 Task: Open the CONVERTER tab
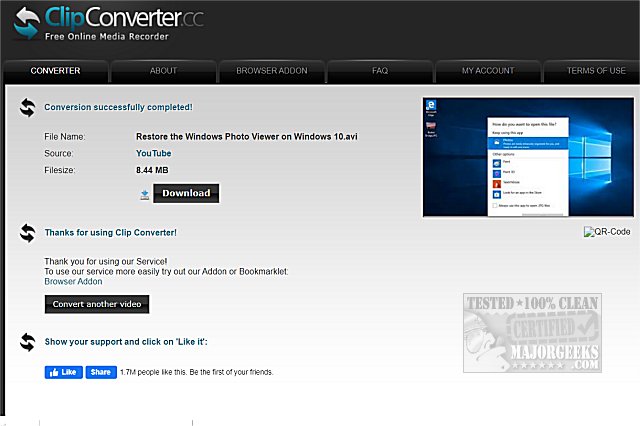point(56,71)
